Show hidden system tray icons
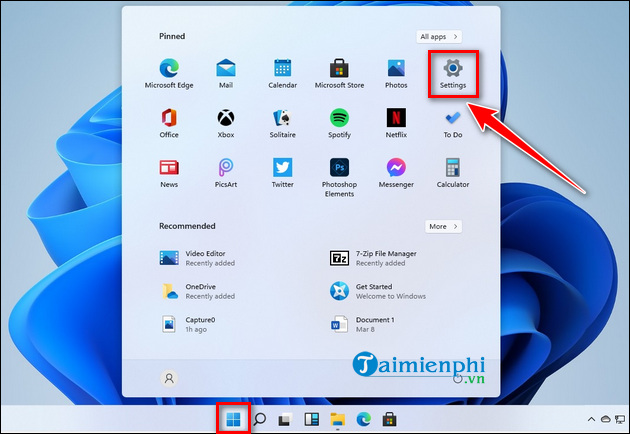Viewport: 630px width, 434px height. tap(591, 419)
